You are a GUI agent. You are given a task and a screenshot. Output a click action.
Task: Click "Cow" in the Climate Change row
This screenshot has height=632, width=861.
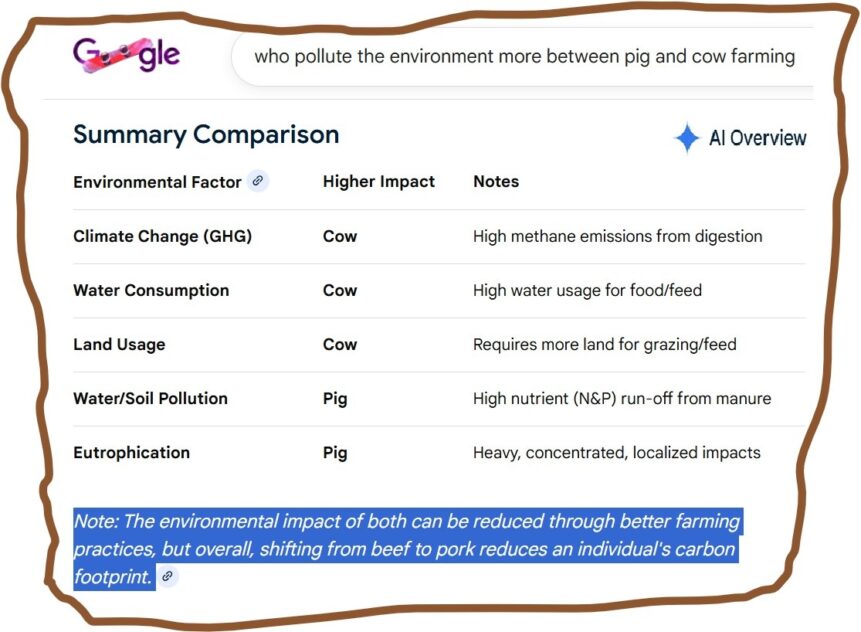[340, 237]
